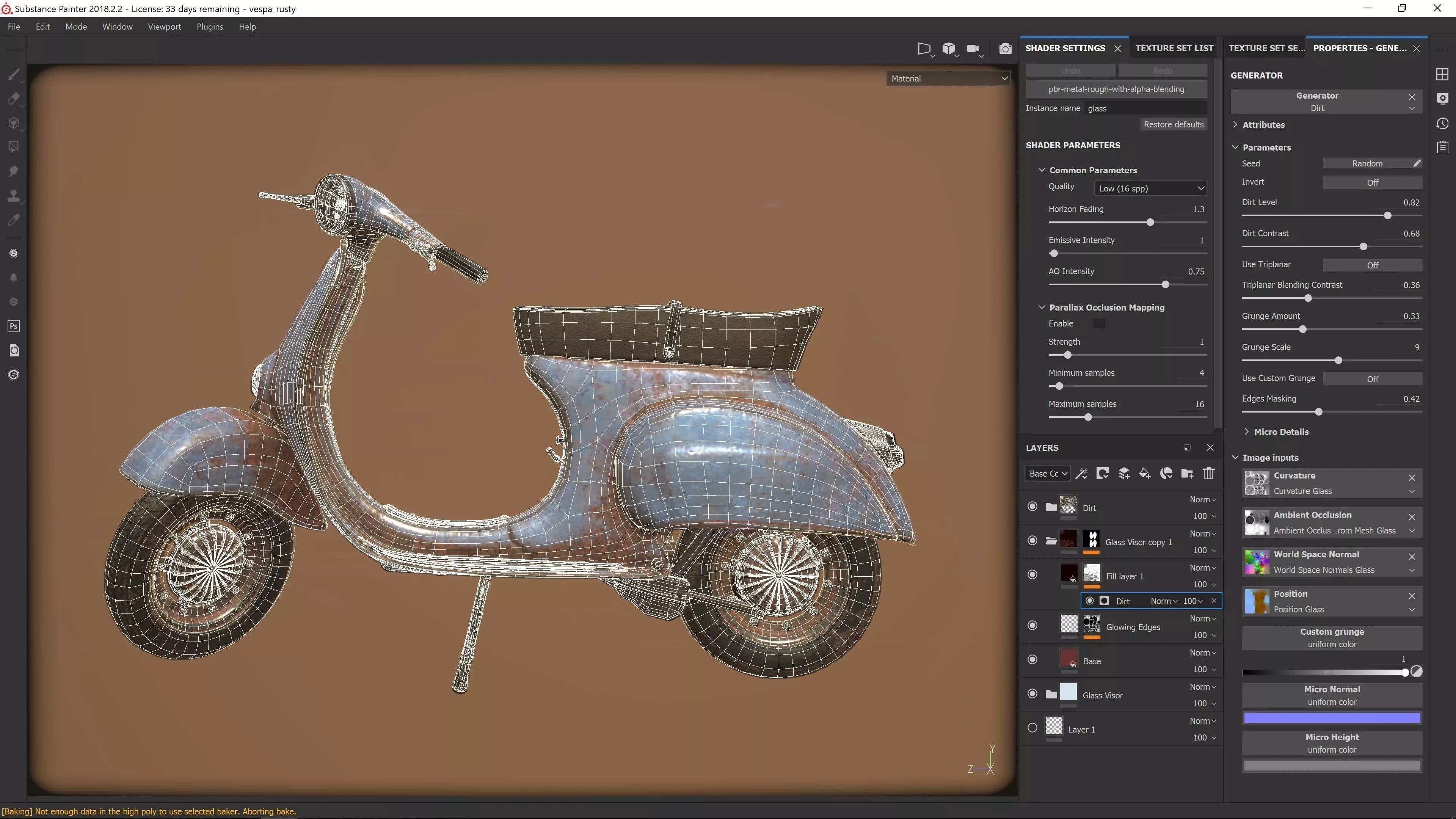The width and height of the screenshot is (1456, 819).
Task: Enable Parallax Occlusion Mapping checkbox
Action: tap(1099, 323)
